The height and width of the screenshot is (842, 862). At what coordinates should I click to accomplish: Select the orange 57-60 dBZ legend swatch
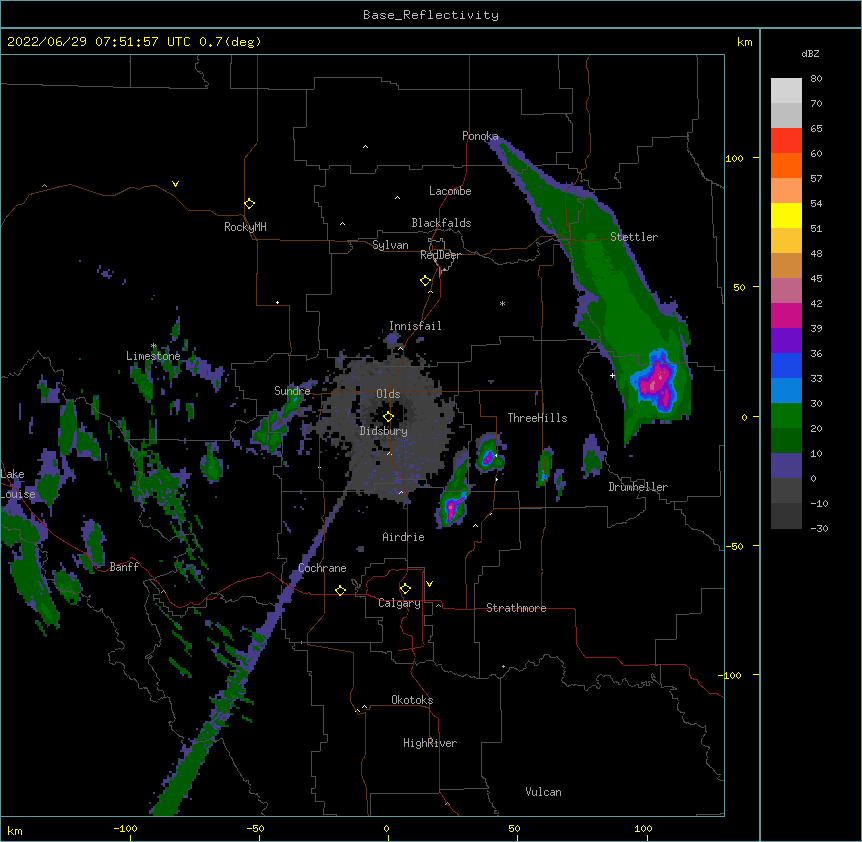pos(786,165)
